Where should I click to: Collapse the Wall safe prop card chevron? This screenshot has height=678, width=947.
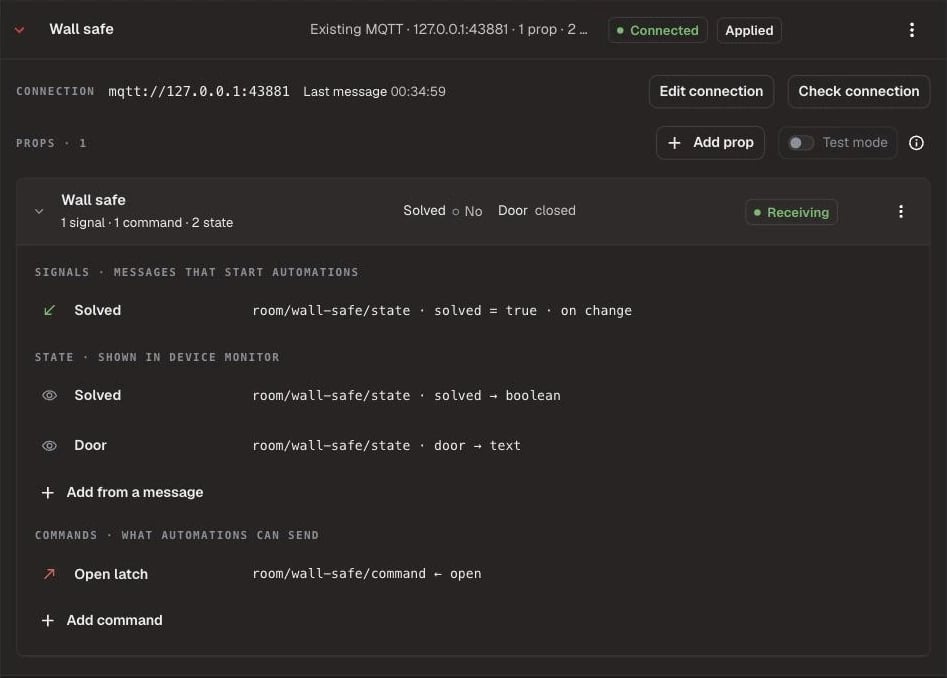[x=39, y=211]
